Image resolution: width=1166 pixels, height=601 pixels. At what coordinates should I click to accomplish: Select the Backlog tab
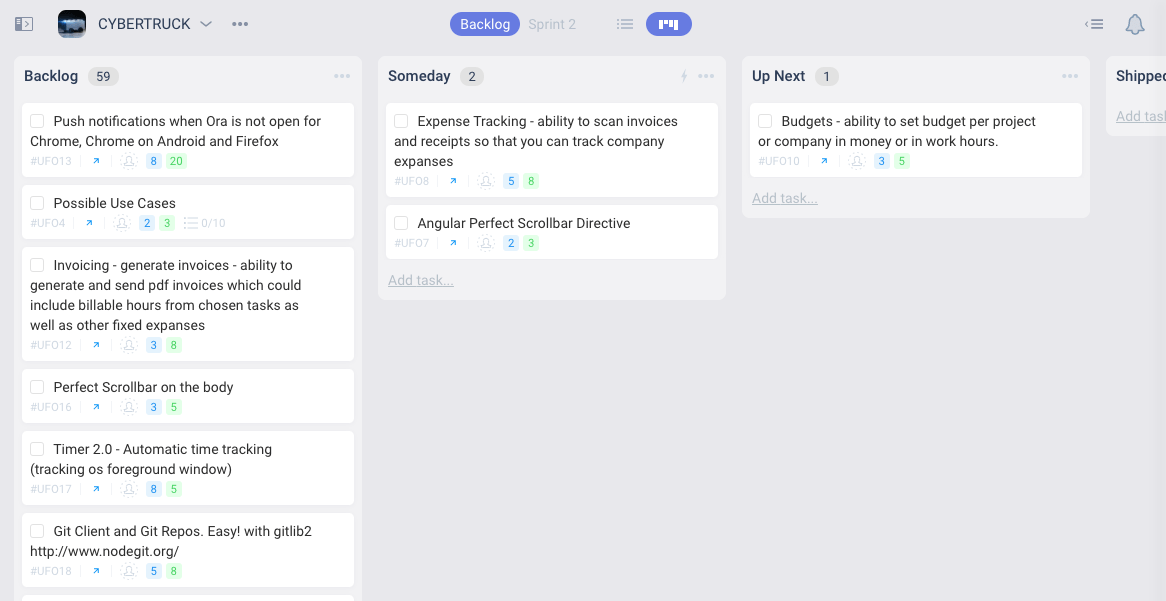click(485, 24)
